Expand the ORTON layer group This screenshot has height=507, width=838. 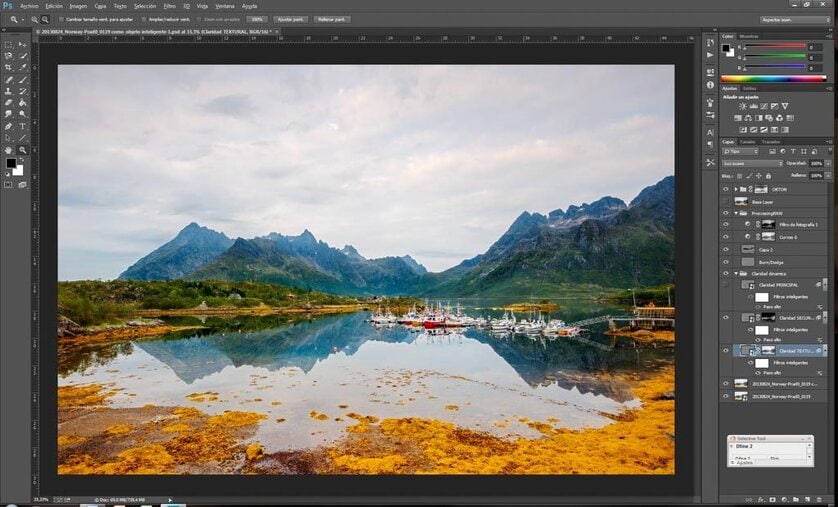click(736, 189)
